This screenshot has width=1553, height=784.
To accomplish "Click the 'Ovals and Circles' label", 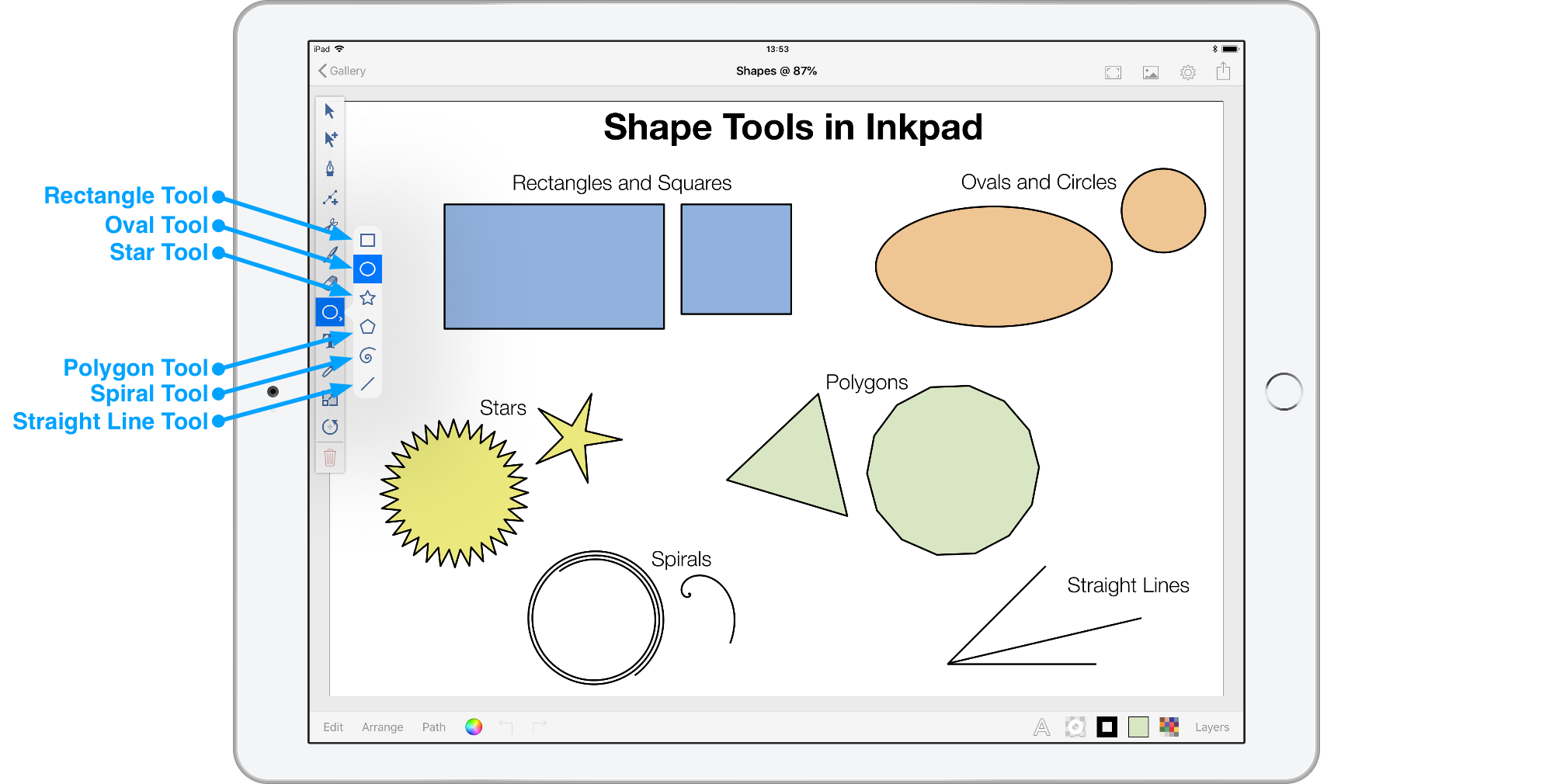I will pyautogui.click(x=1039, y=182).
